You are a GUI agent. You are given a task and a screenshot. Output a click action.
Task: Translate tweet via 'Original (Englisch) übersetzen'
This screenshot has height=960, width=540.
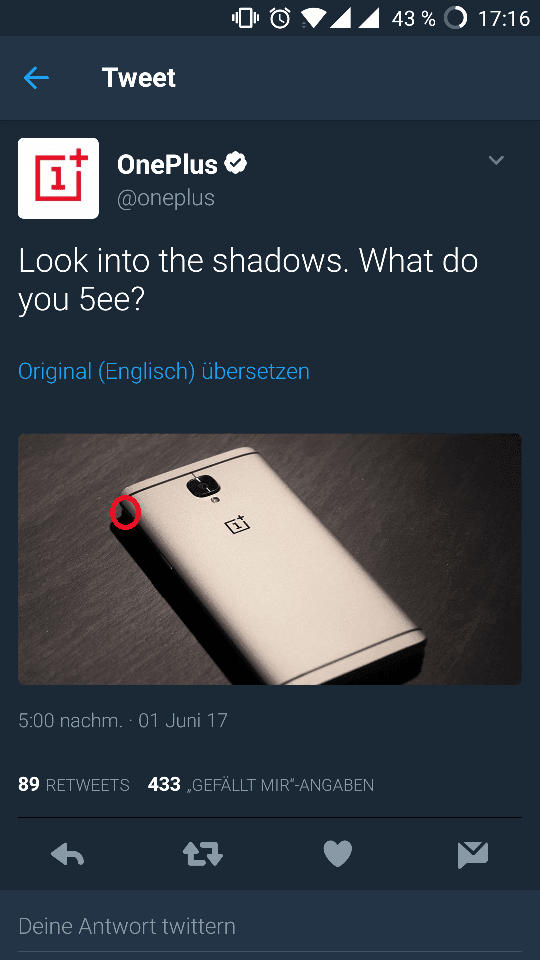tap(164, 372)
